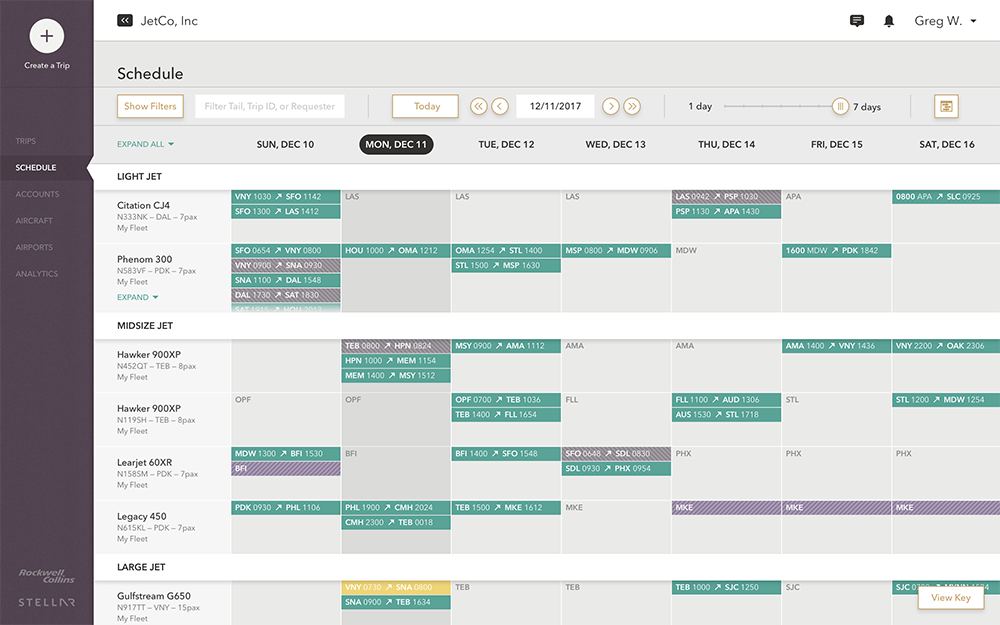This screenshot has width=1000, height=625.
Task: Go to the Analytics section
Action: pyautogui.click(x=37, y=274)
